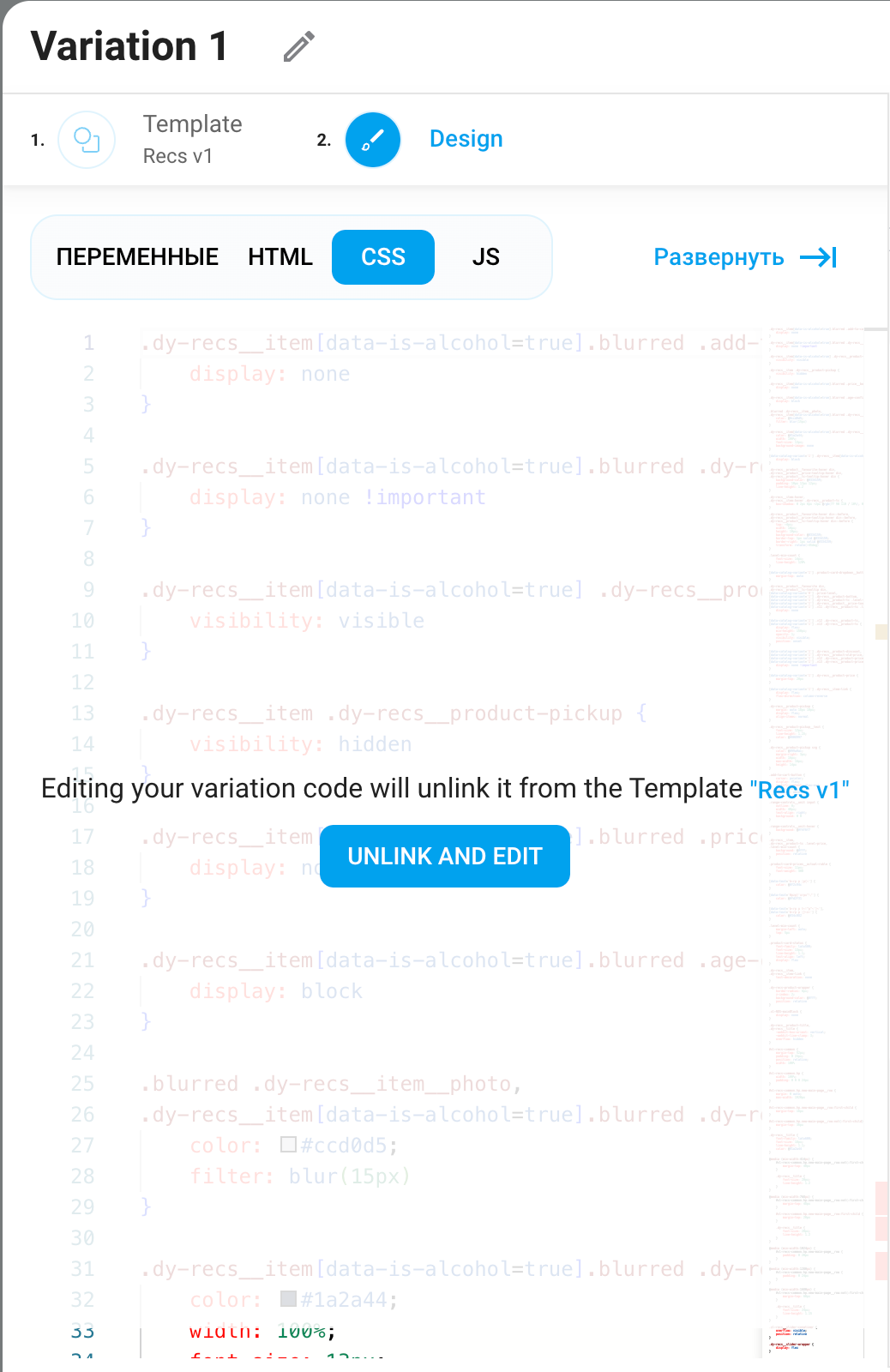Viewport: 890px width, 1372px height.
Task: Click the #ccd0d5 color swatch
Action: tap(289, 1145)
